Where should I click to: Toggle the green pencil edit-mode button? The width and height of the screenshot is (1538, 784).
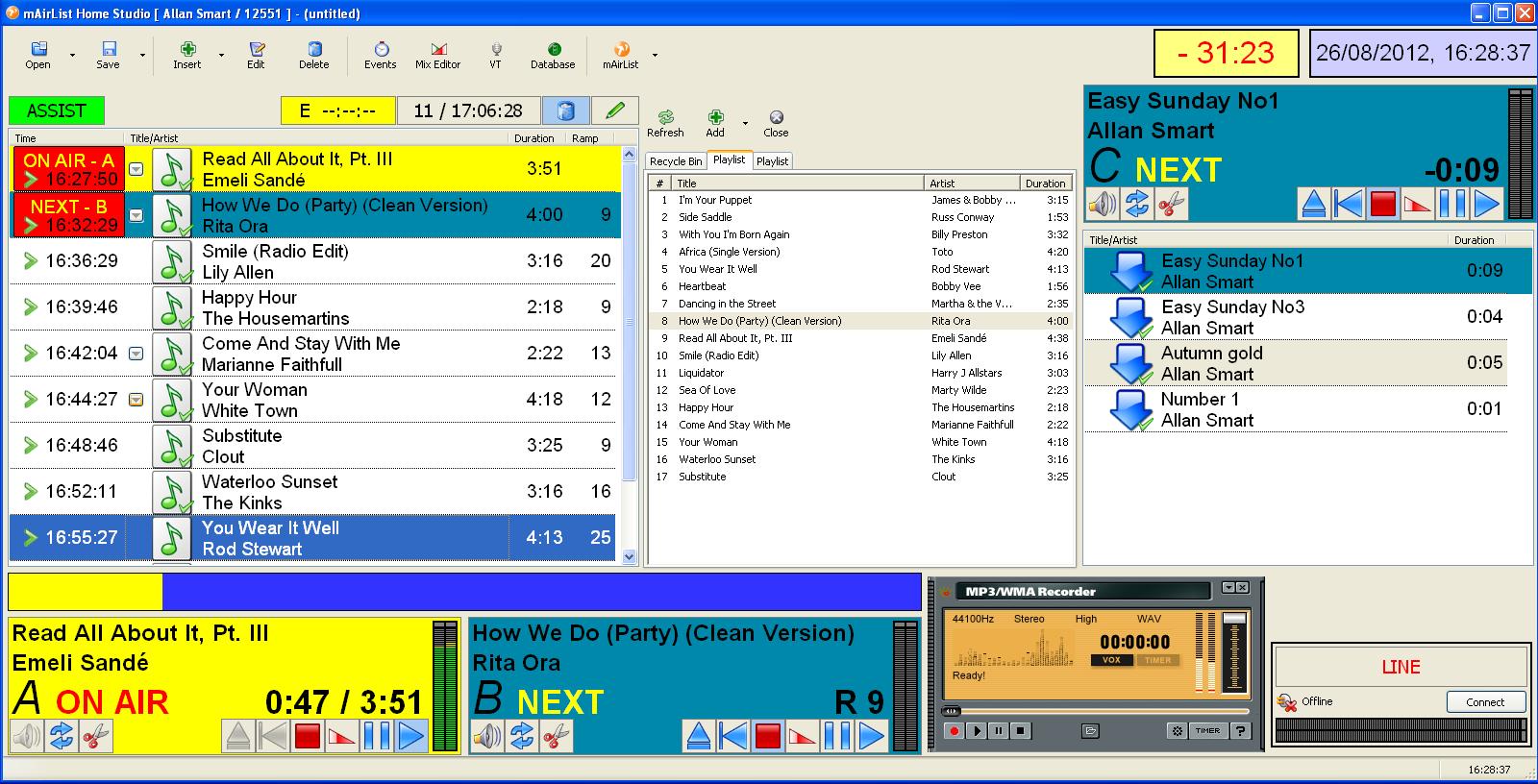(615, 110)
